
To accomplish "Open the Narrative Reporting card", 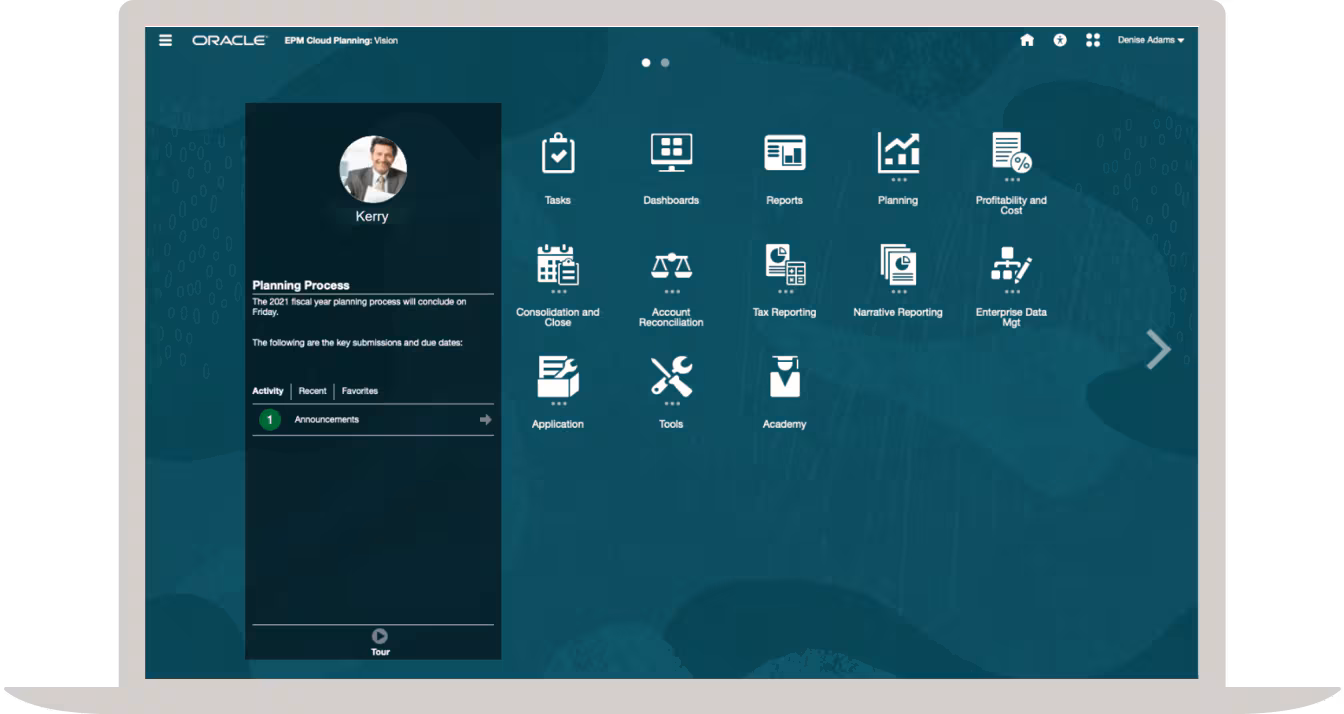I will point(898,263).
